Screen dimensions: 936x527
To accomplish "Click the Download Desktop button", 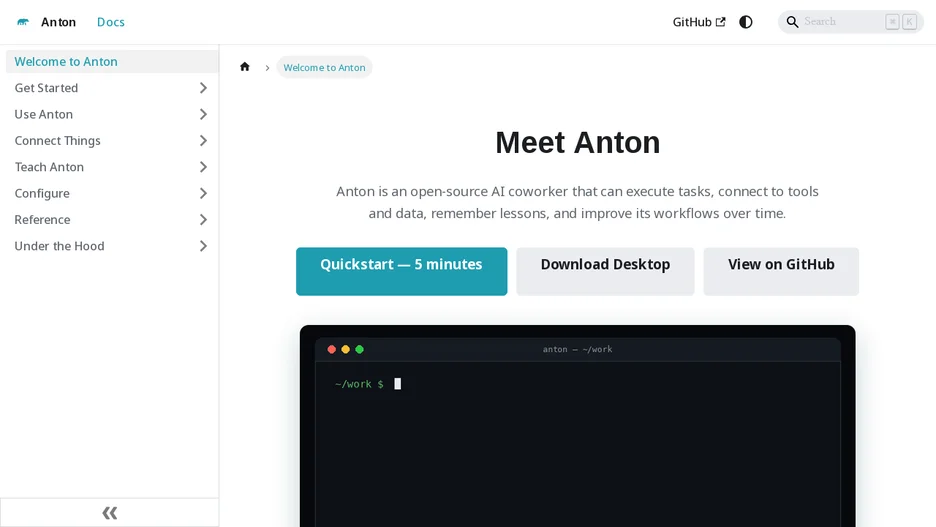I will coord(605,272).
